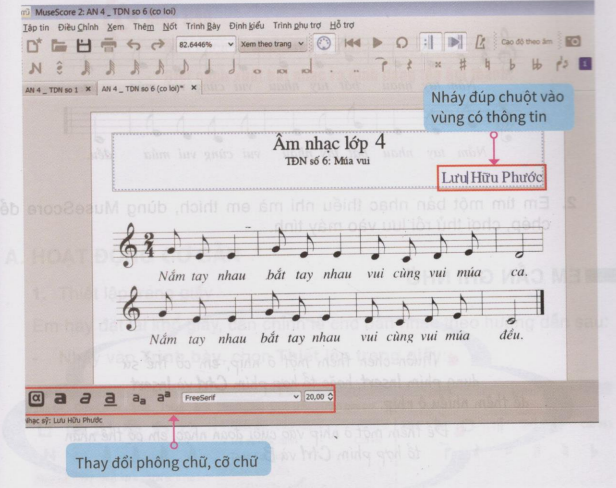Toggle loop playback button

401,44
